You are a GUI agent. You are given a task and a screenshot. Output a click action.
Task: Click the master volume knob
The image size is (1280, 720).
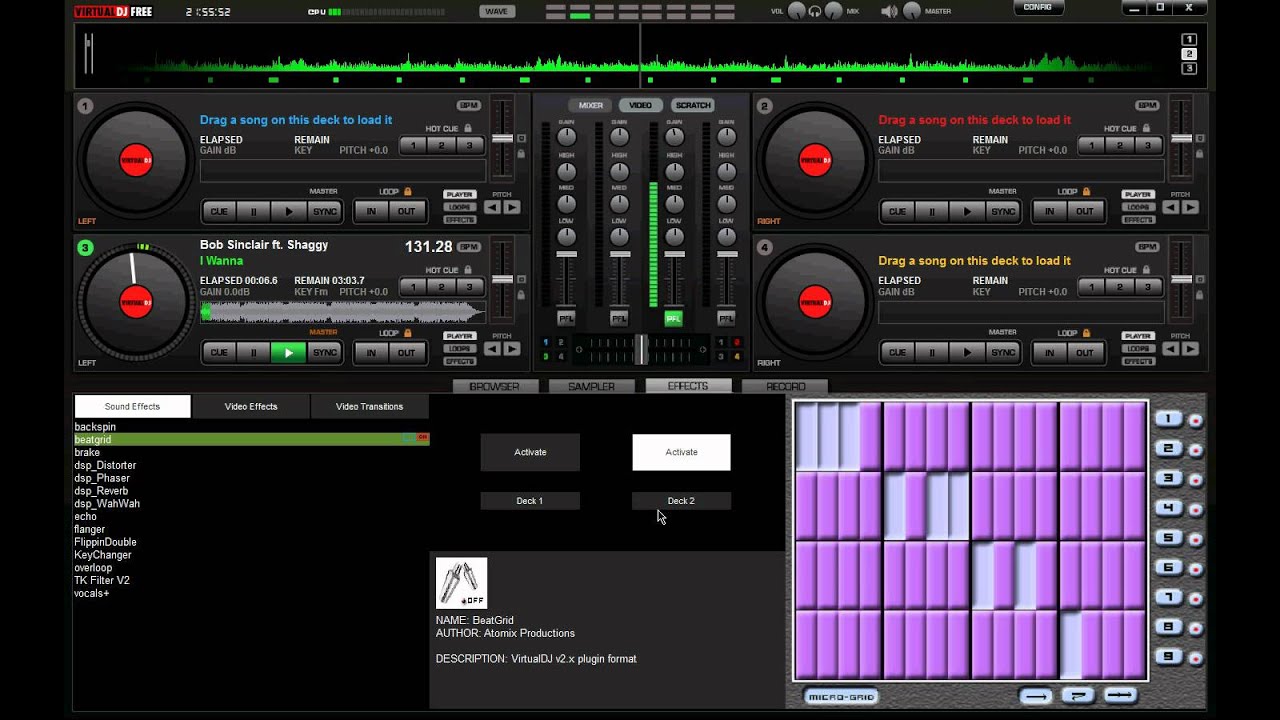click(912, 11)
